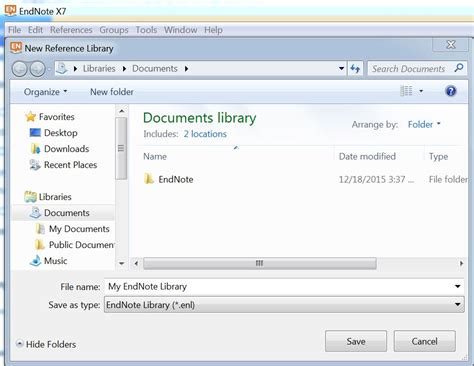The width and height of the screenshot is (474, 366).
Task: Click the navigation pane vertical scrollbar thumb
Action: point(121,148)
